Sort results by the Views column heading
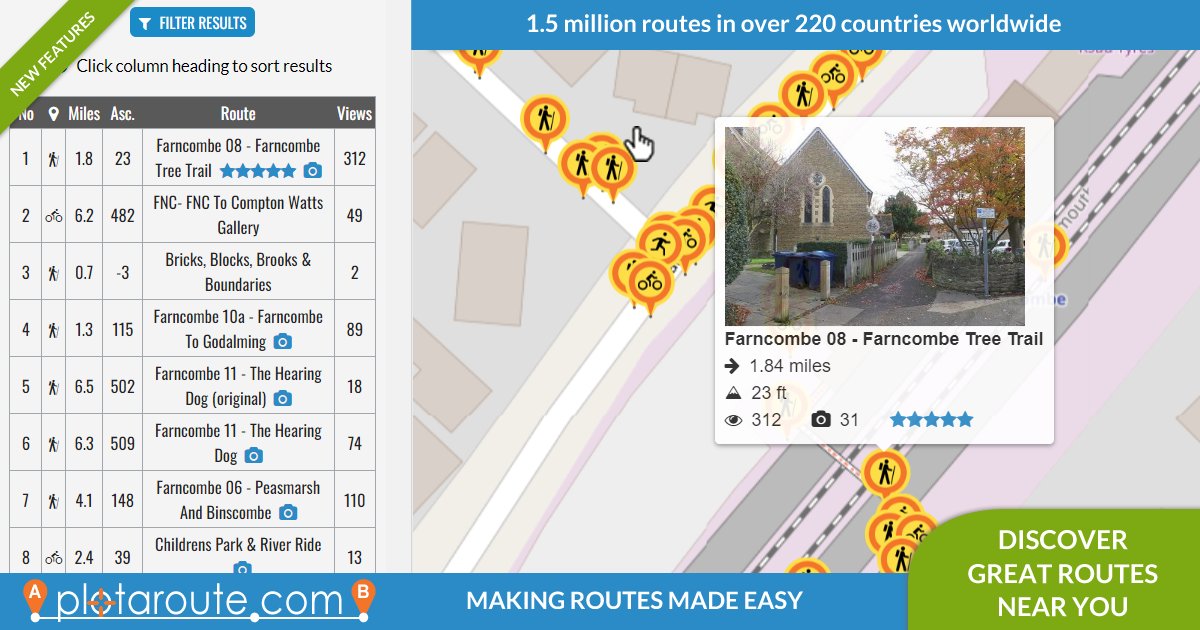 [x=353, y=113]
